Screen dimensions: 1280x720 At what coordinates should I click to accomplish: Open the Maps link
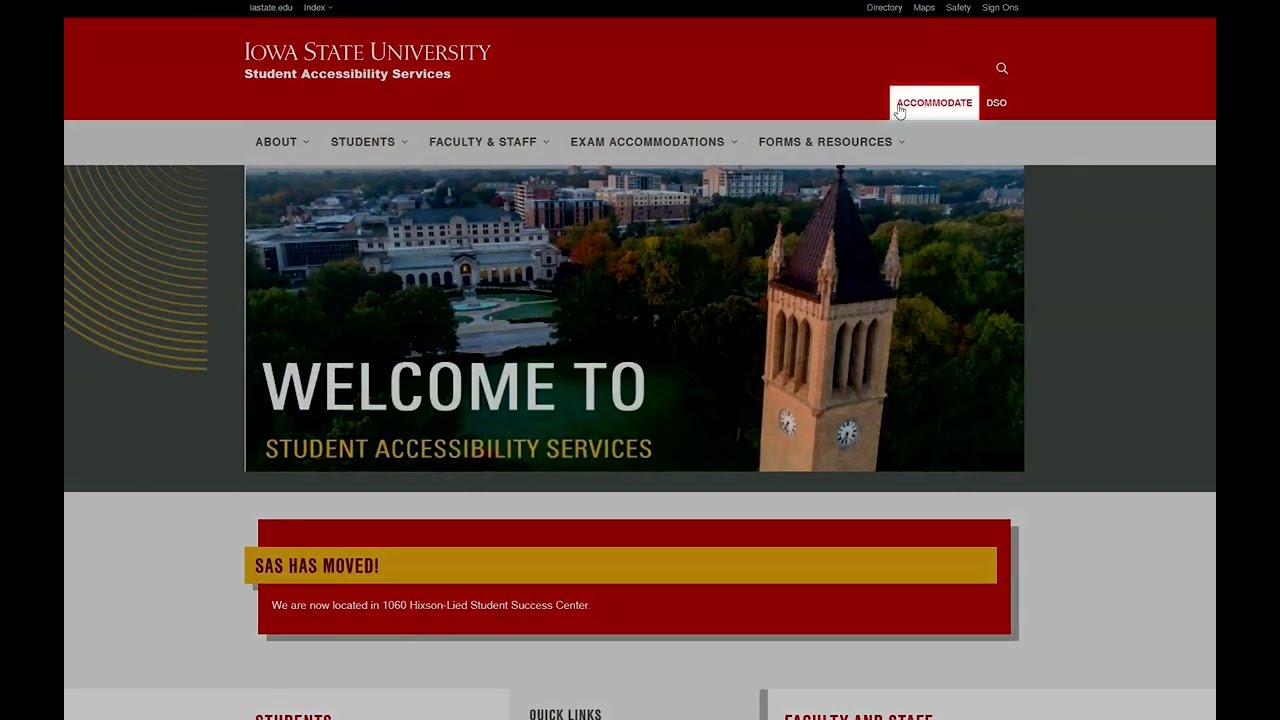[x=924, y=7]
